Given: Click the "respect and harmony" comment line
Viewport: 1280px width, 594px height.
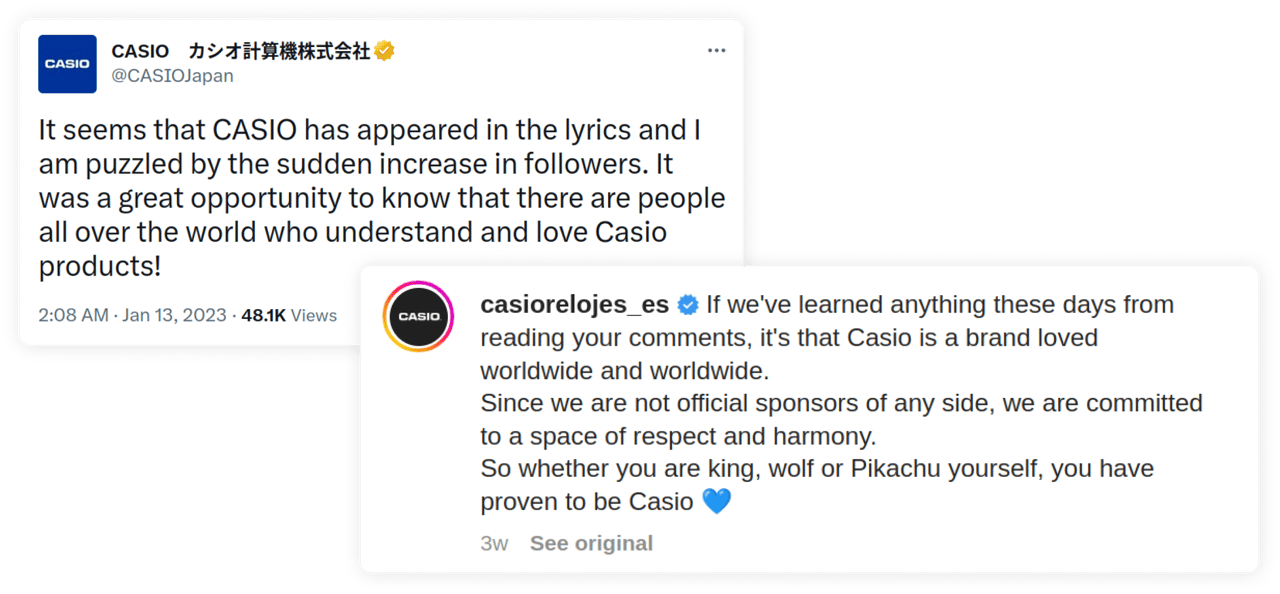Looking at the screenshot, I should click(678, 436).
